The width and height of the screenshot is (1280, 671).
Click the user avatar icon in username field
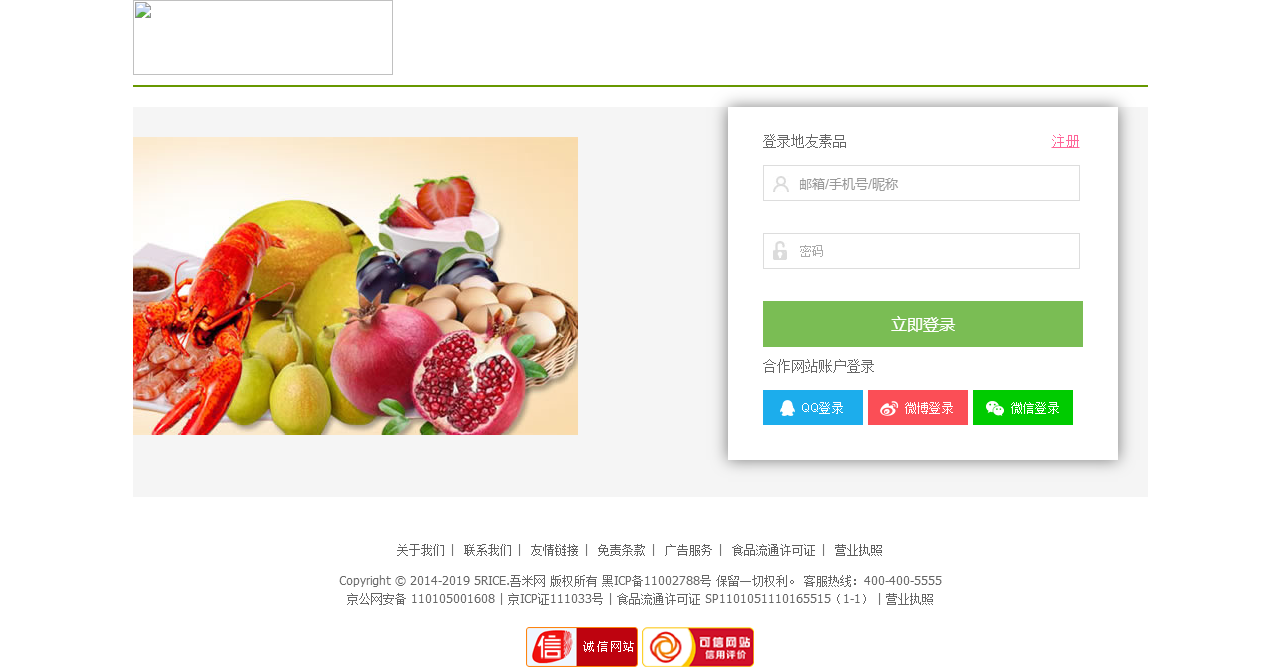781,184
